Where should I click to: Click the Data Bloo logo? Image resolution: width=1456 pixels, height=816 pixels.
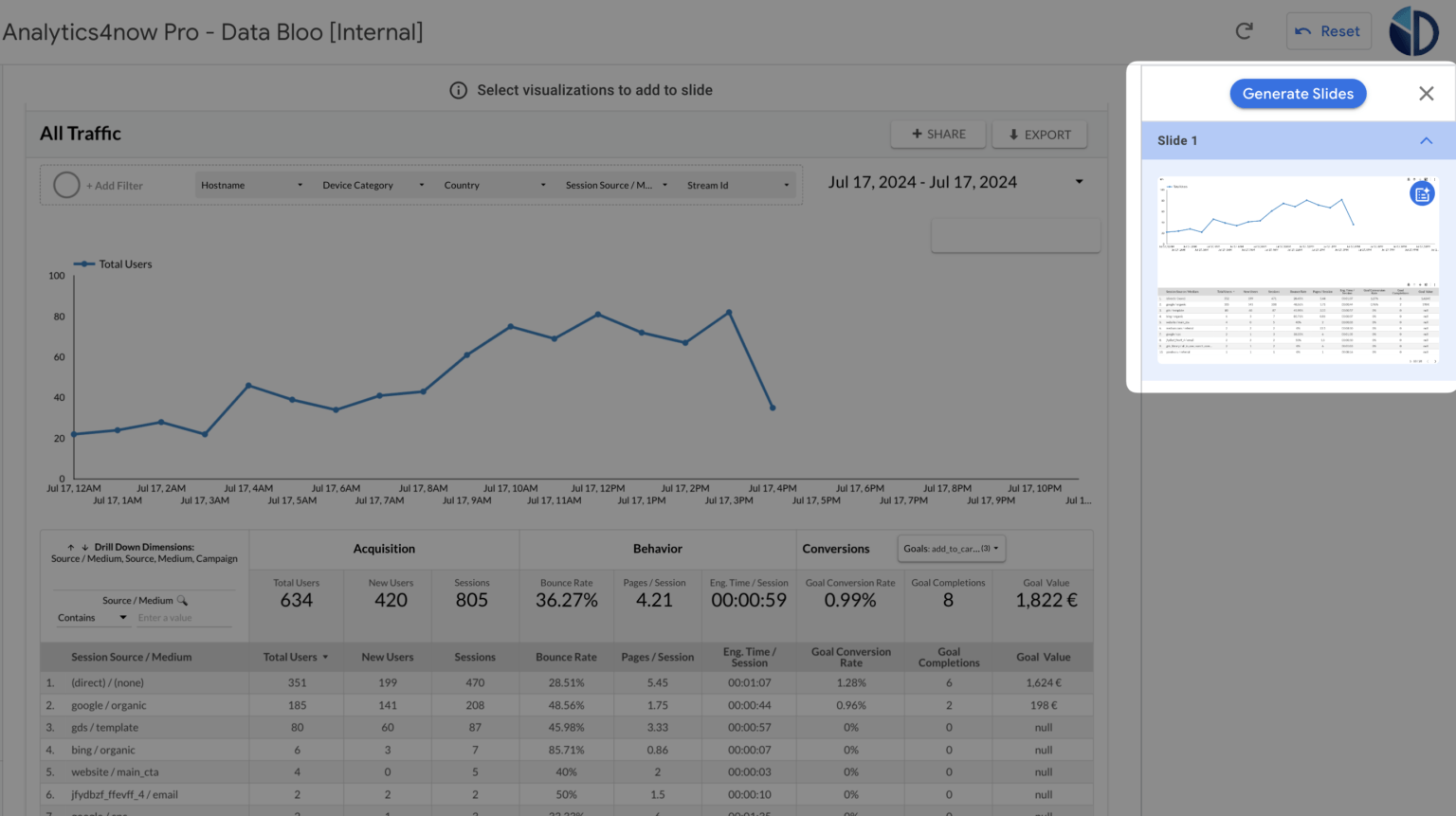[x=1413, y=30]
